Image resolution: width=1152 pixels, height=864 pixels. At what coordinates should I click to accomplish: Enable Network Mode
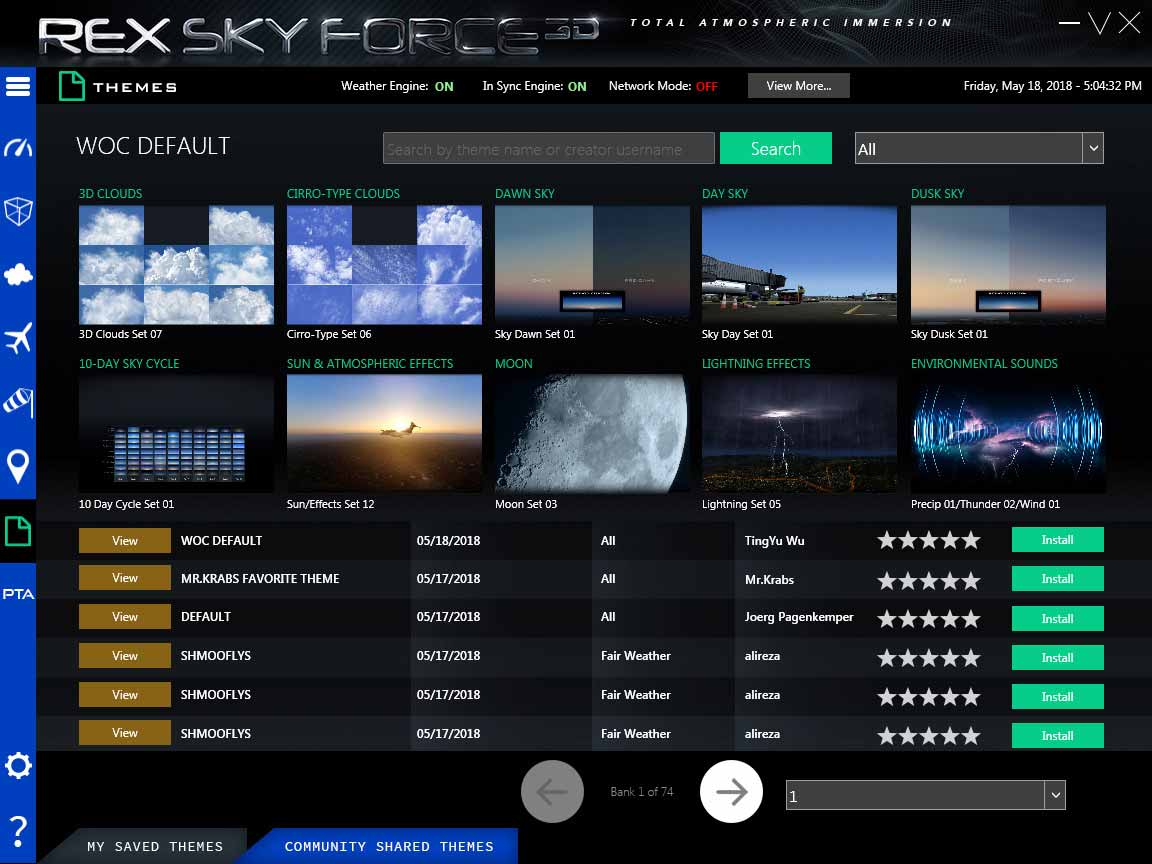(x=708, y=87)
